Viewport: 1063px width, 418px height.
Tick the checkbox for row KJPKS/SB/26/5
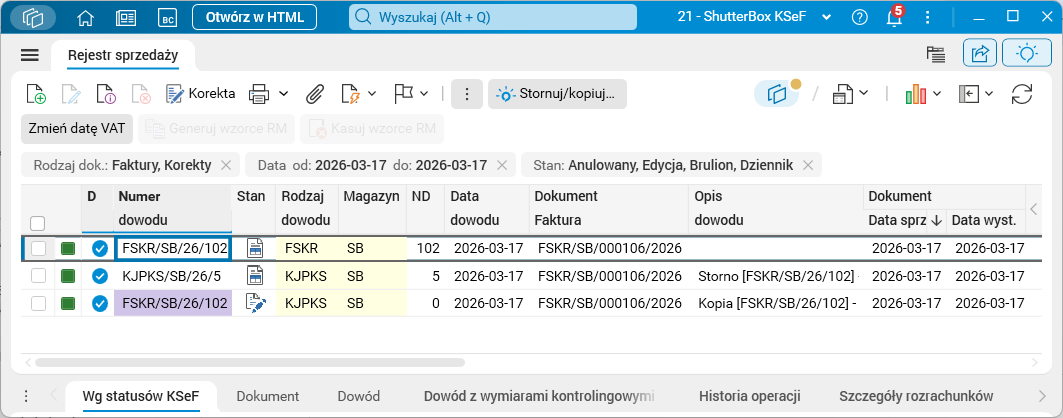pos(38,276)
